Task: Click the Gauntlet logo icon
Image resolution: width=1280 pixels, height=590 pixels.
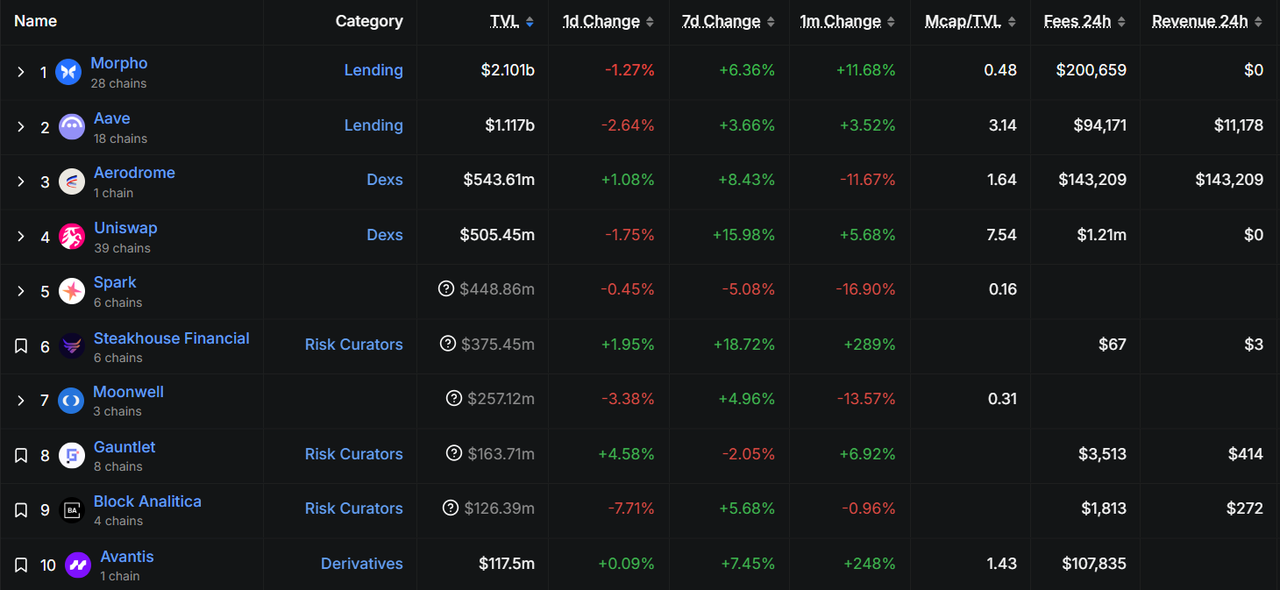Action: pyautogui.click(x=72, y=456)
